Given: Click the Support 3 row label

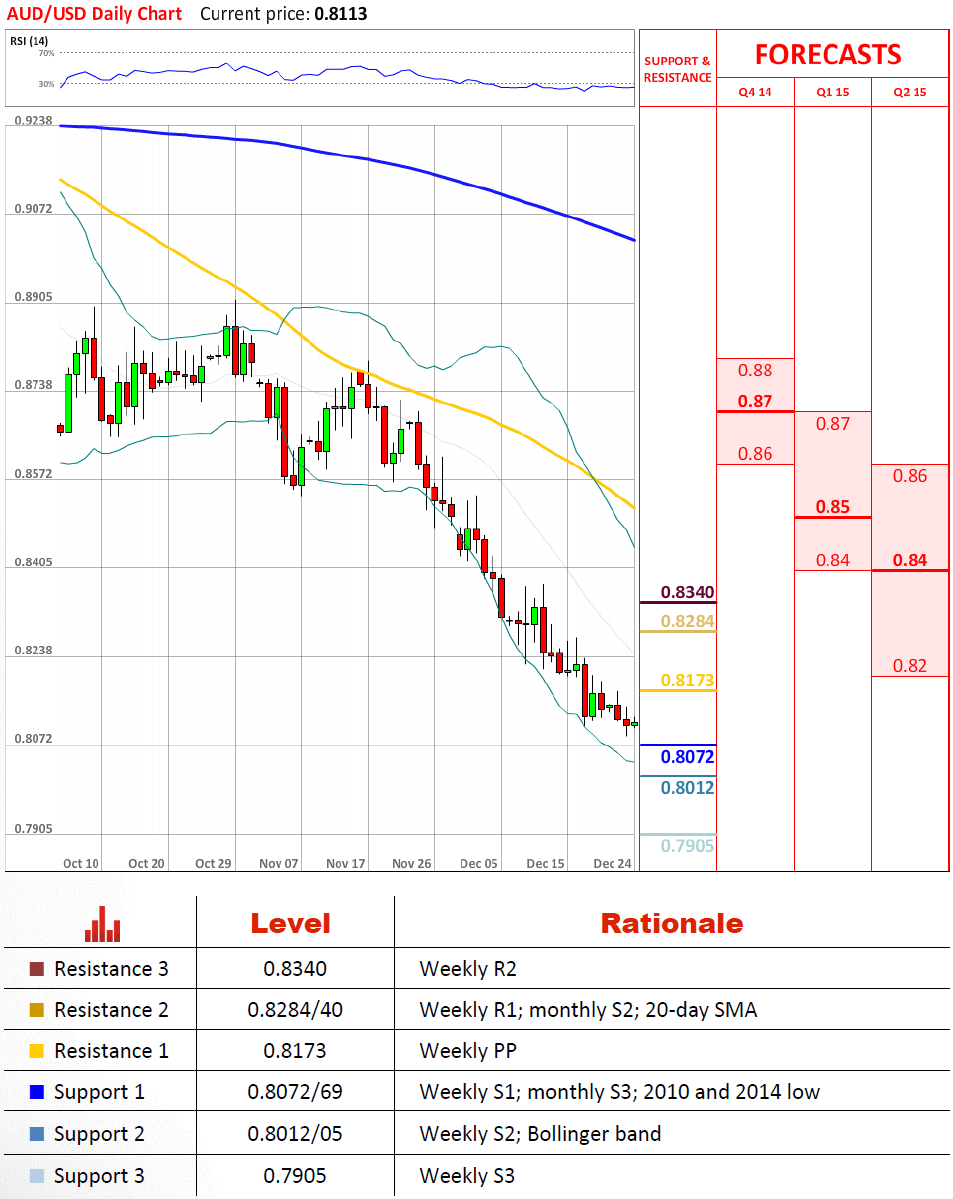Looking at the screenshot, I should point(99,1175).
